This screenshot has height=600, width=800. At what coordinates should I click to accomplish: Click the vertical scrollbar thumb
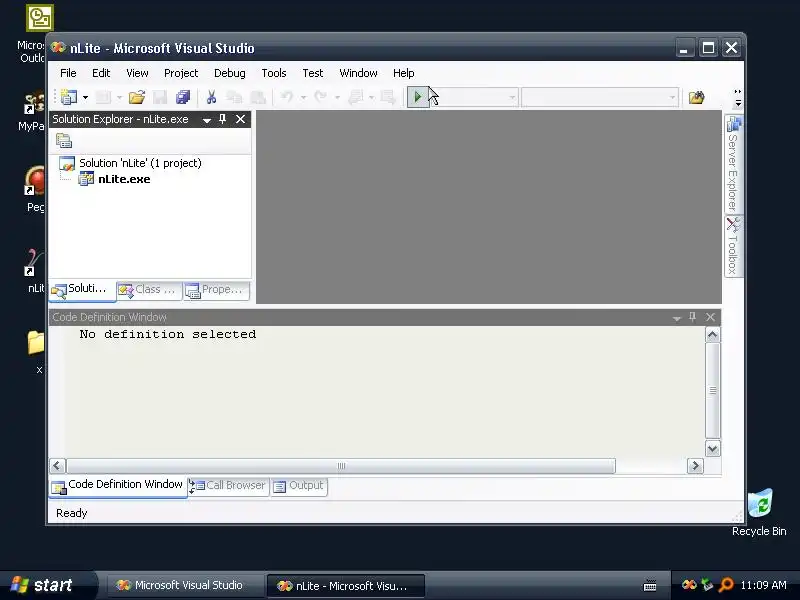713,391
